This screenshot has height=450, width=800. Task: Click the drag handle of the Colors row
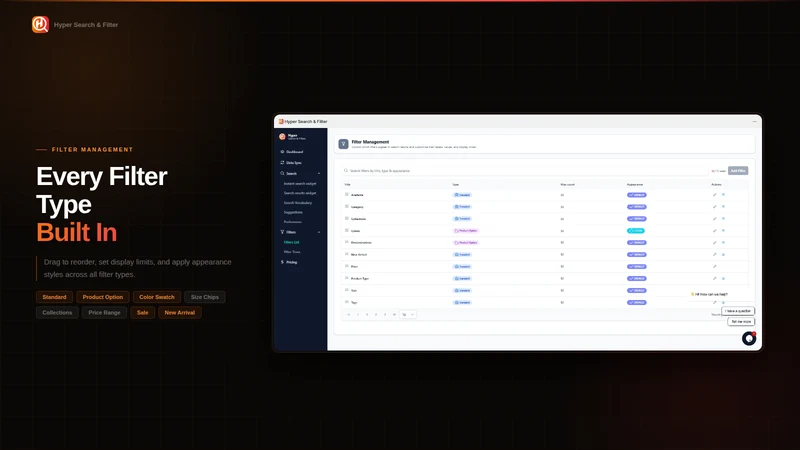point(346,231)
